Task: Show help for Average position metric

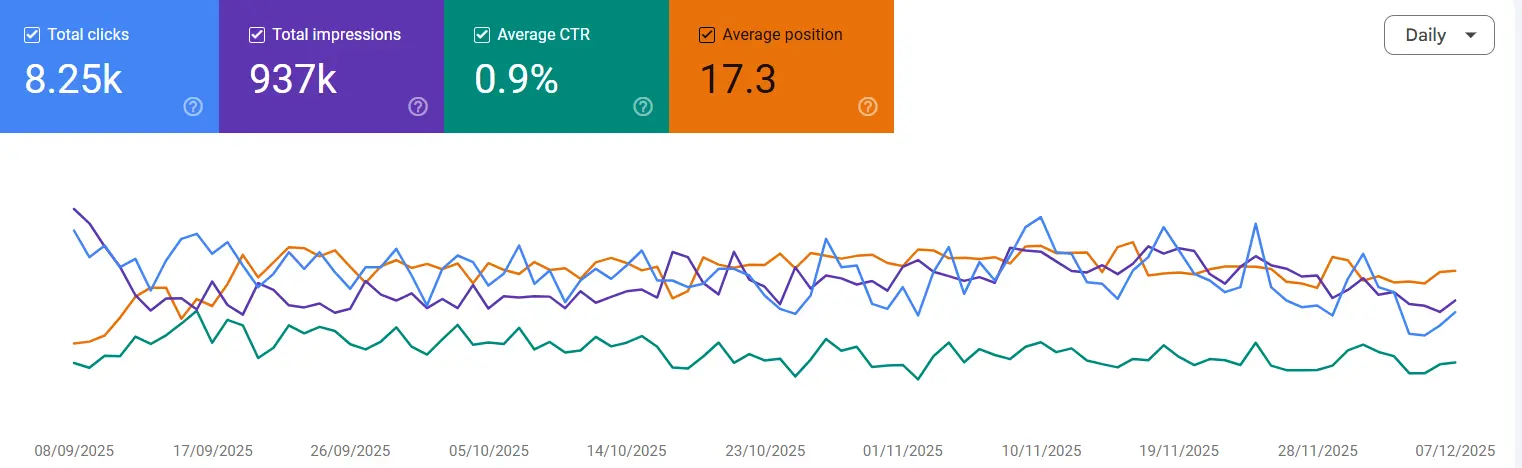Action: click(868, 107)
